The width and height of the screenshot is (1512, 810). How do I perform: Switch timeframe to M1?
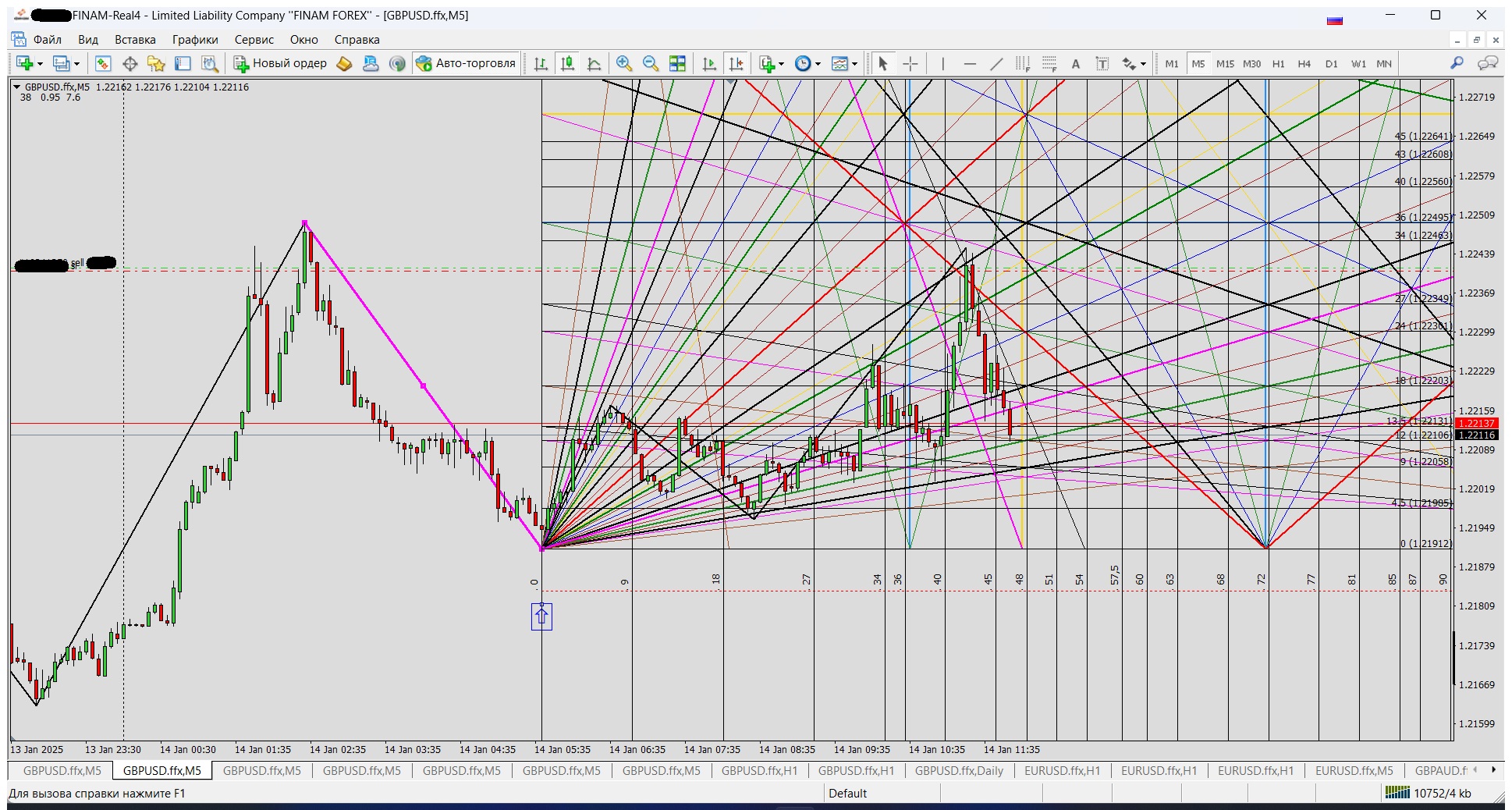1172,64
